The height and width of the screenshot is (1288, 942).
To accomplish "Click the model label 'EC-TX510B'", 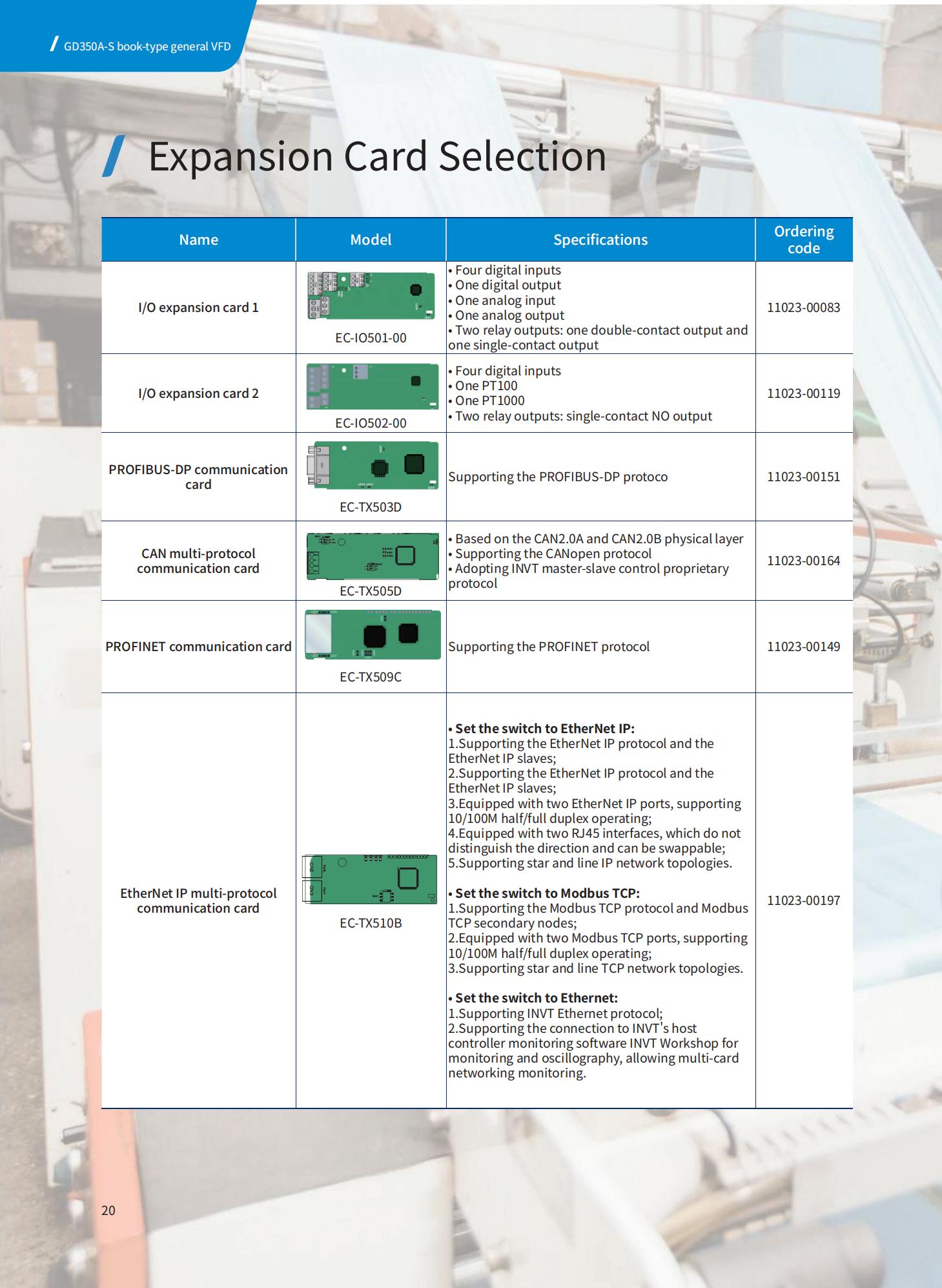I will click(x=371, y=923).
